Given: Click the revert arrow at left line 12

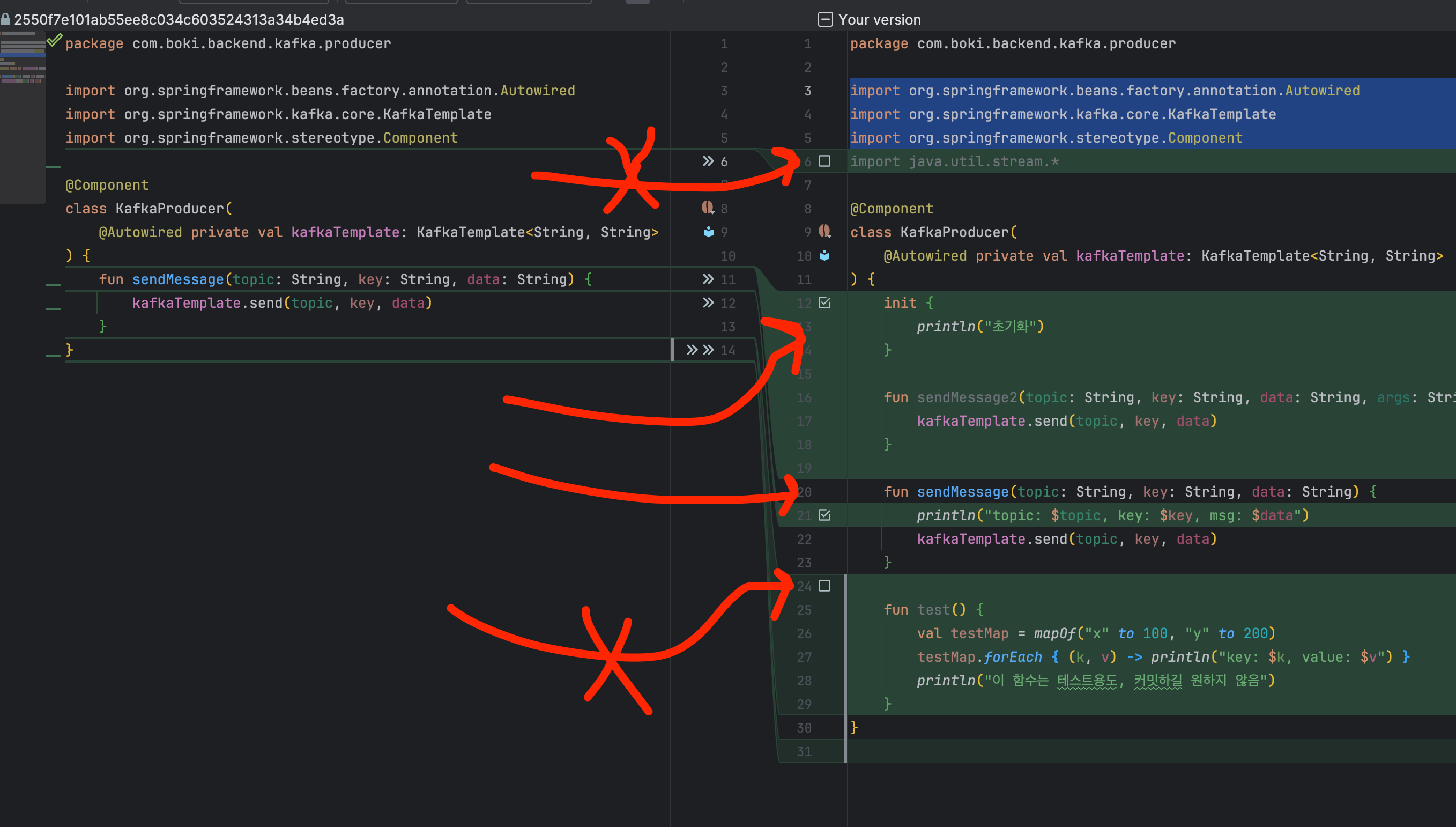Looking at the screenshot, I should pos(708,302).
